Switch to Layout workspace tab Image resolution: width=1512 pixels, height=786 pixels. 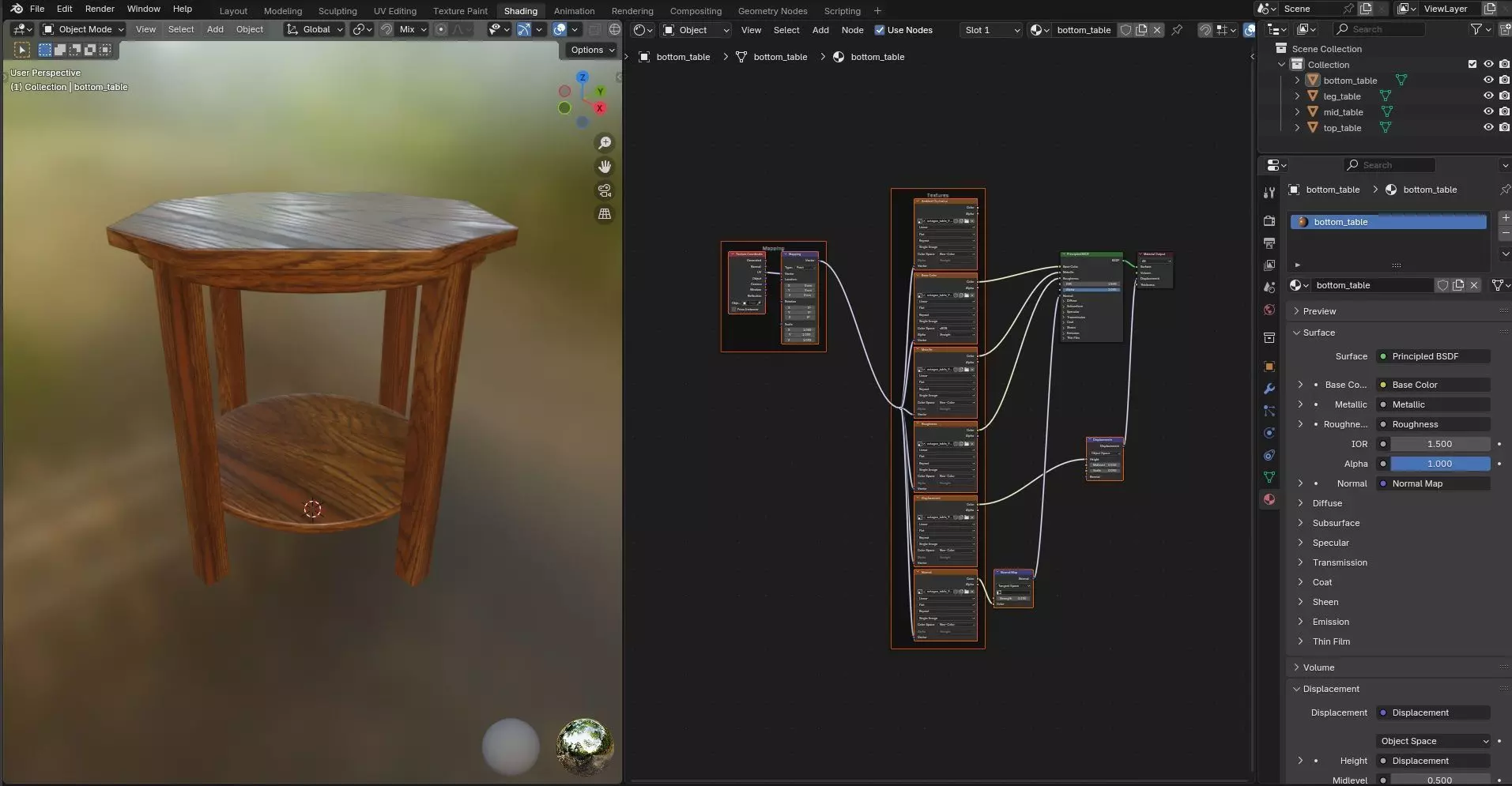pos(233,11)
